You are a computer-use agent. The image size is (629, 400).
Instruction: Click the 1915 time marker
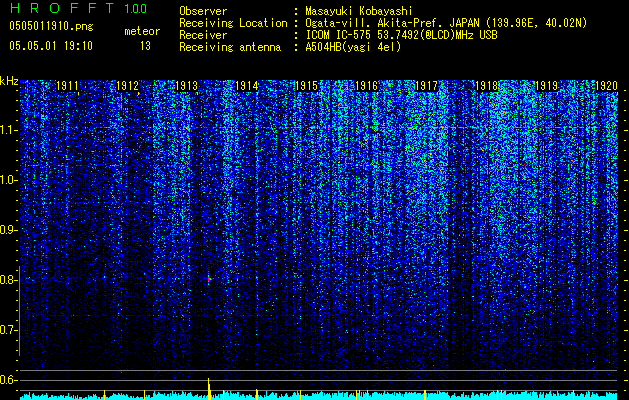pyautogui.click(x=306, y=86)
